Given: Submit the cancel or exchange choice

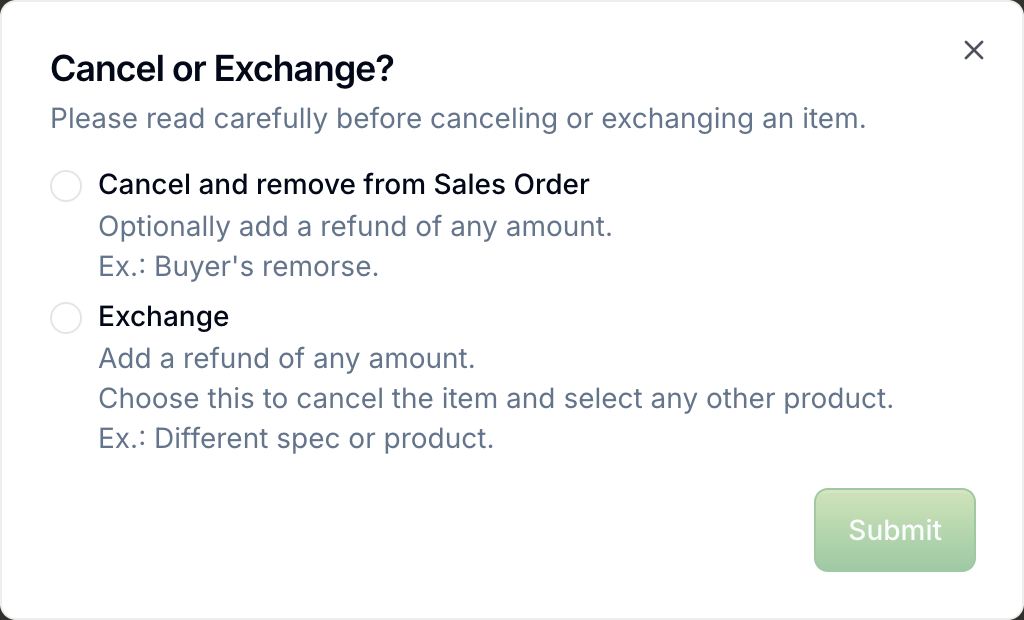Looking at the screenshot, I should 895,530.
